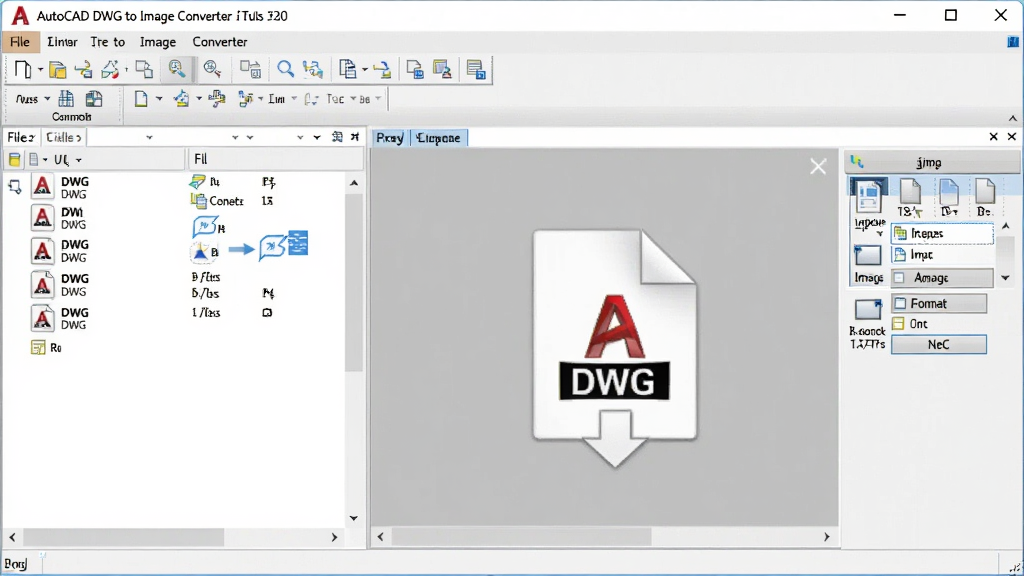Click the blue icon at menu bar right end
This screenshot has height=576, width=1024.
coord(1013,42)
